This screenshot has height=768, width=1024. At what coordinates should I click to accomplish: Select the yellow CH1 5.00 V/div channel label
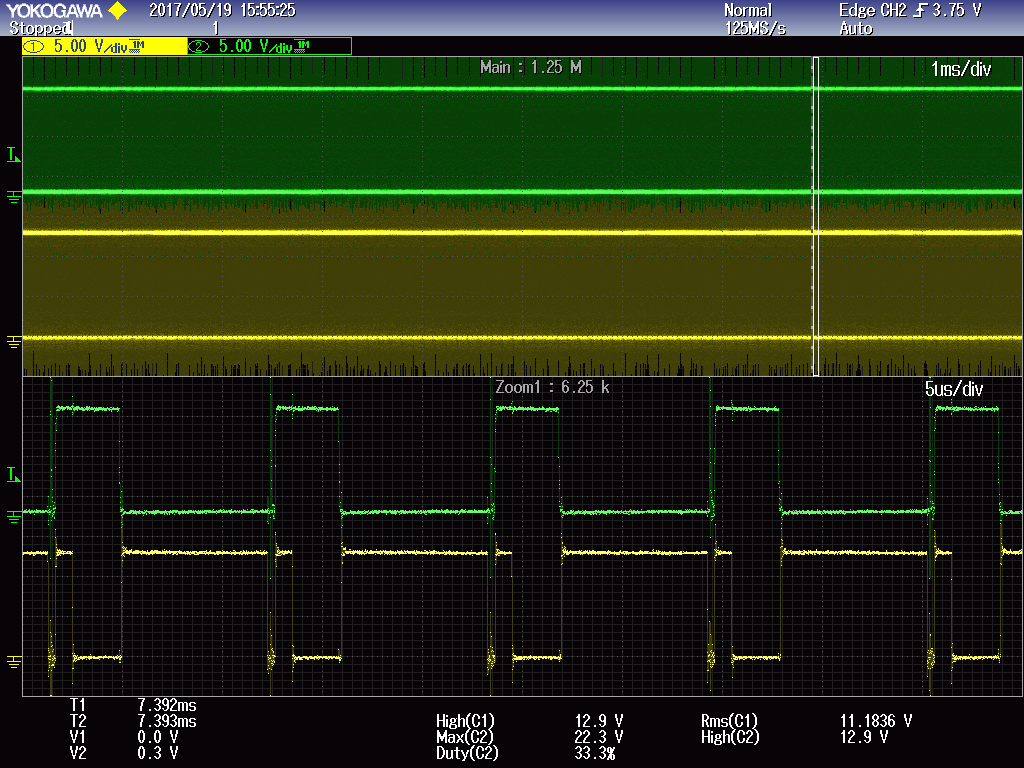click(104, 46)
